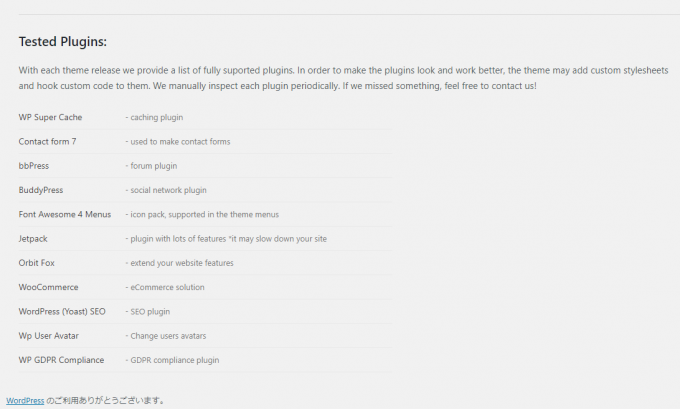Viewport: 680px width, 409px height.
Task: Click the WP Super Cache plugin name
Action: point(50,117)
